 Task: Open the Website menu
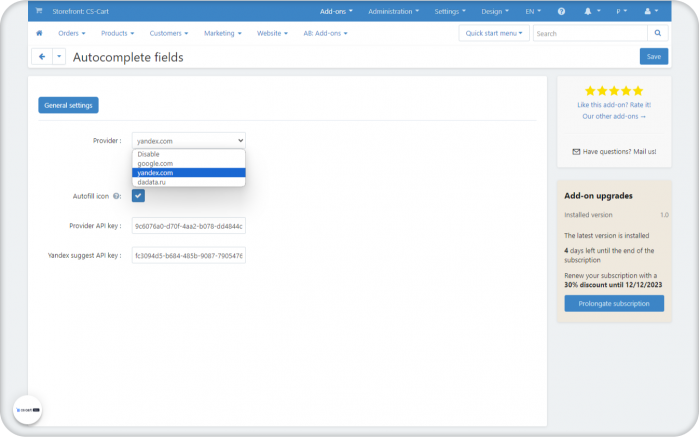click(x=272, y=33)
